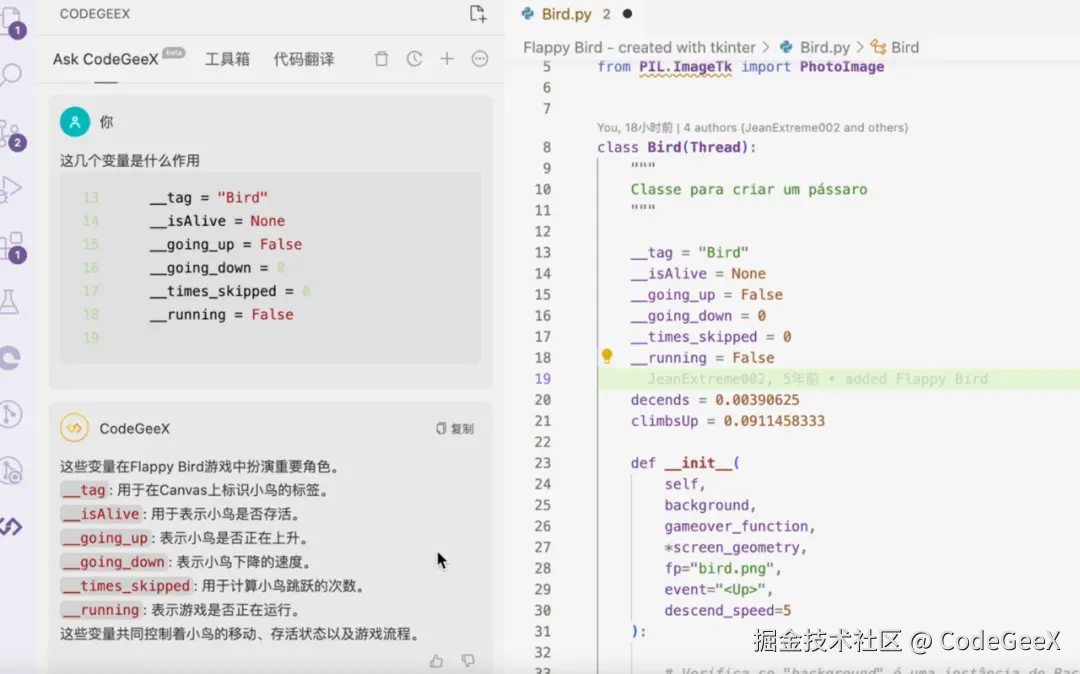The width and height of the screenshot is (1080, 674).
Task: Click 'gameover_function,' parameter line
Action: [x=740, y=527]
